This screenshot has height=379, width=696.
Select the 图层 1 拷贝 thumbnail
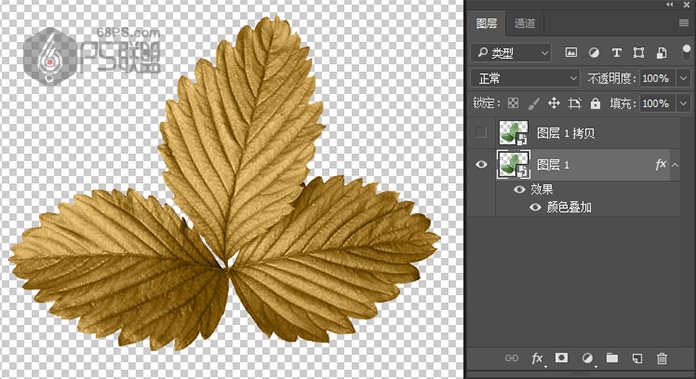514,132
